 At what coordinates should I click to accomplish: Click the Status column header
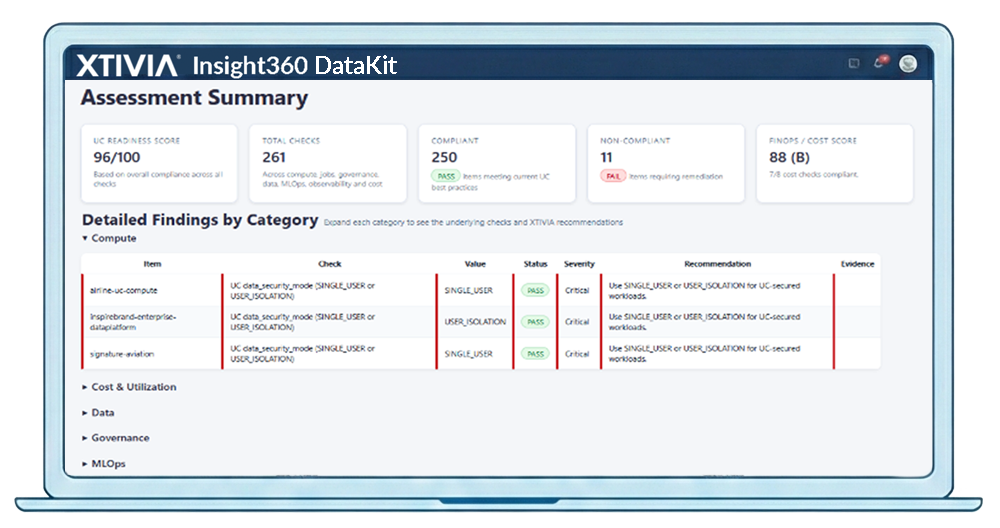(x=535, y=264)
